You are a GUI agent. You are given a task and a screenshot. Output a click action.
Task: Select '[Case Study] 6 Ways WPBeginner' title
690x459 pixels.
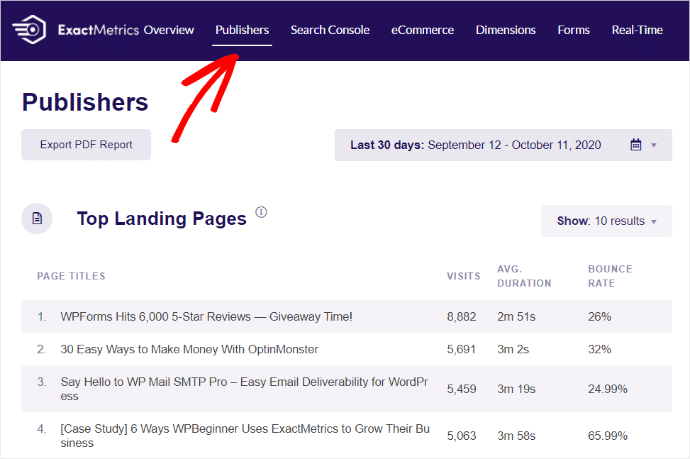[245, 436]
